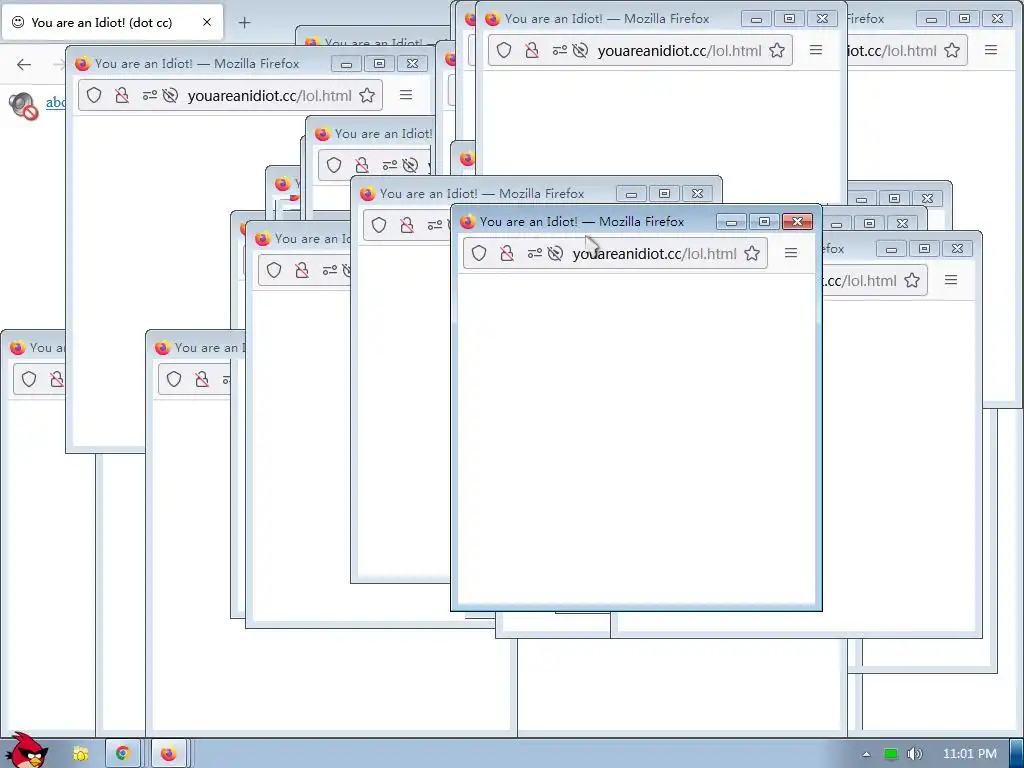Screen dimensions: 1024x768
Task: Click crossed lock in popup titled 'You are an Ic'
Action: tap(302, 270)
